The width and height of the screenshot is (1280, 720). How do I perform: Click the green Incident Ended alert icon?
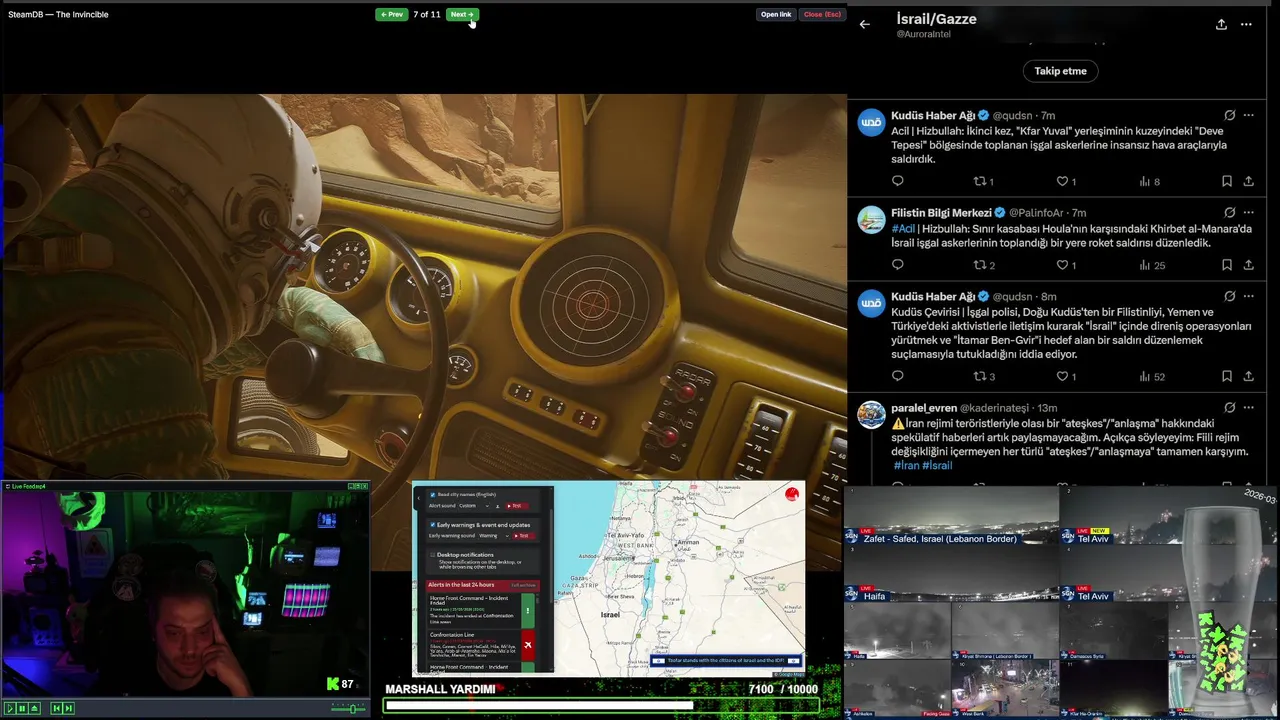pyautogui.click(x=528, y=611)
